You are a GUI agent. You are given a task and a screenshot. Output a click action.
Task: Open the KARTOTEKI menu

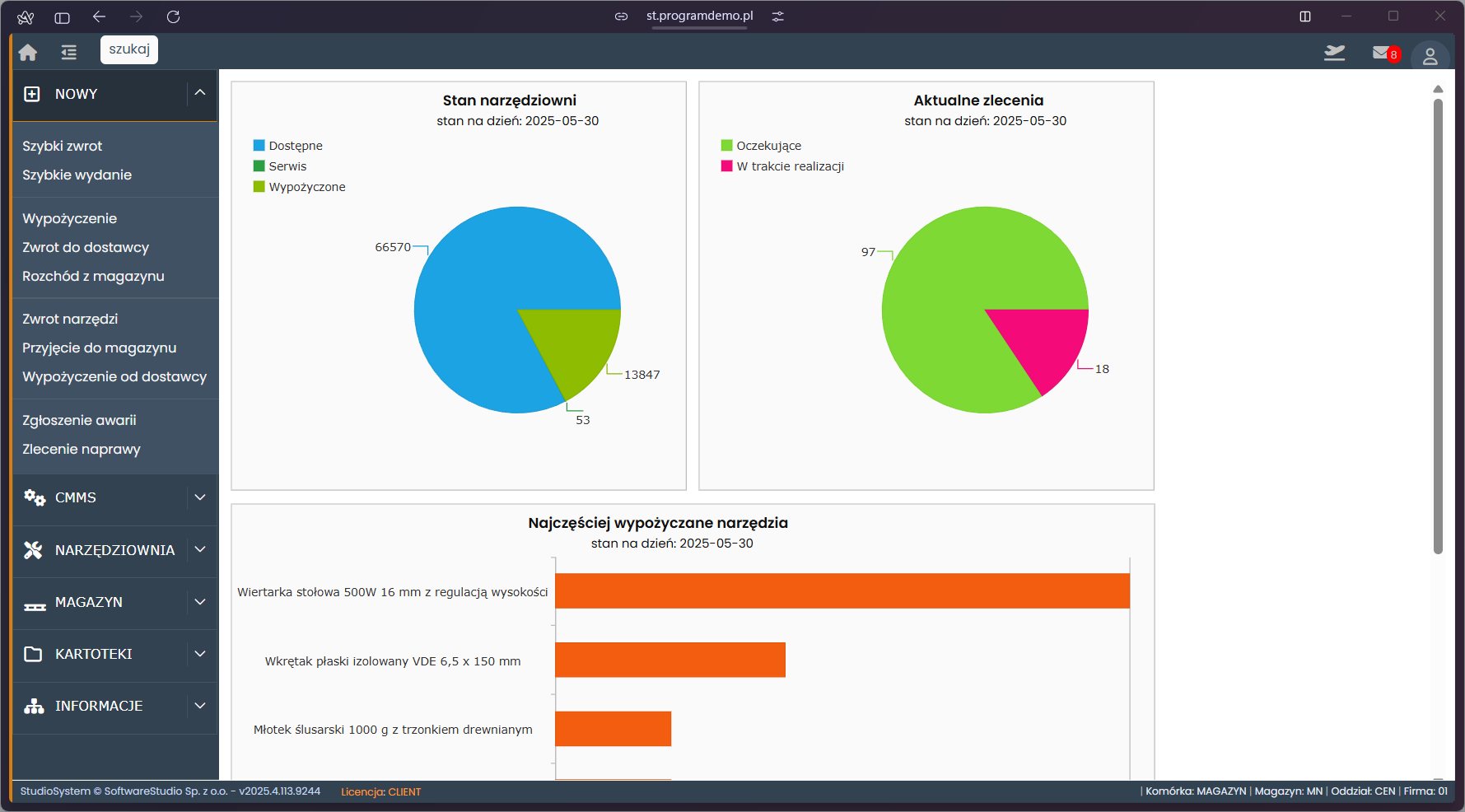tap(114, 654)
